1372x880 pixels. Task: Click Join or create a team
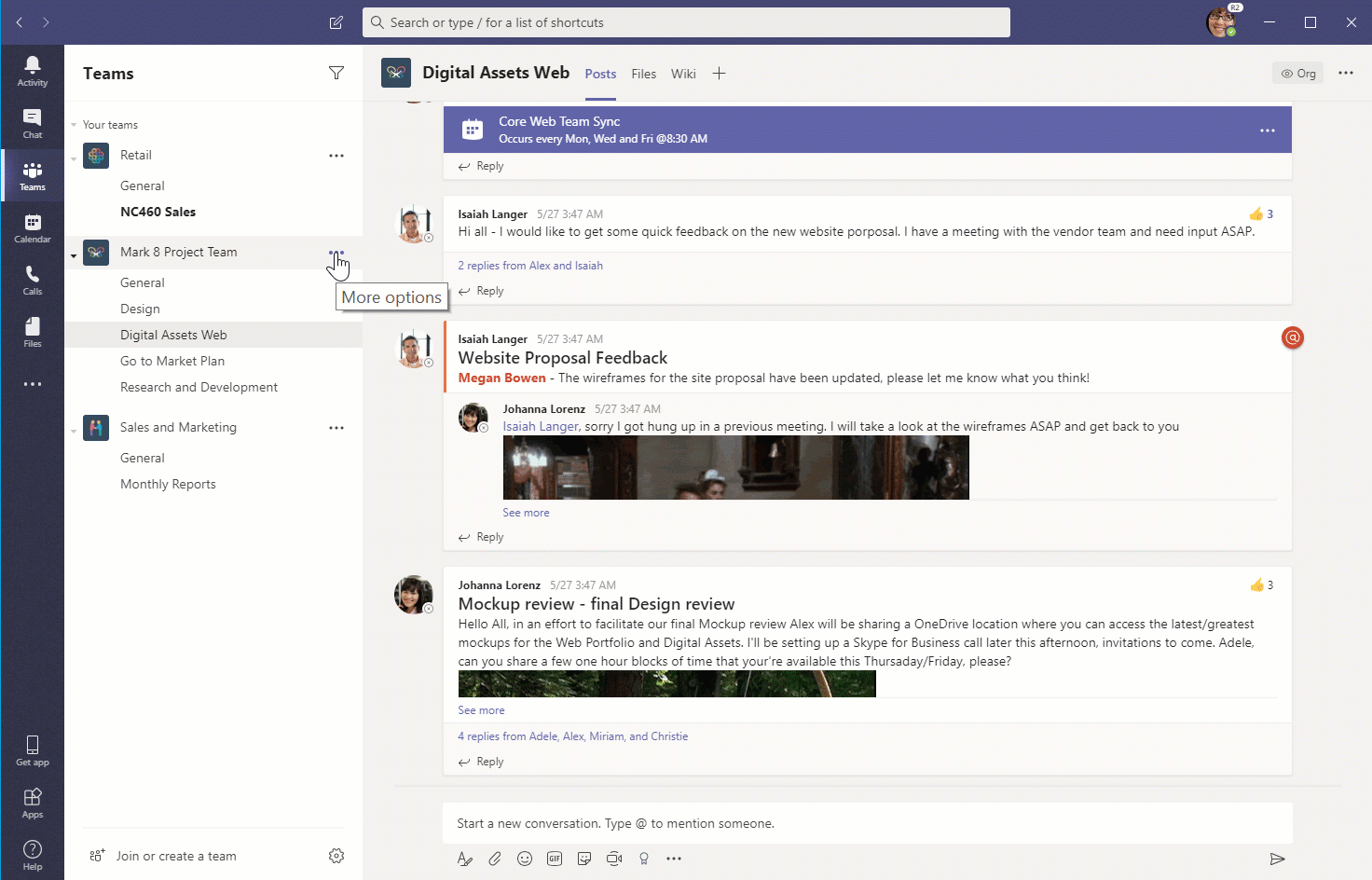click(175, 856)
